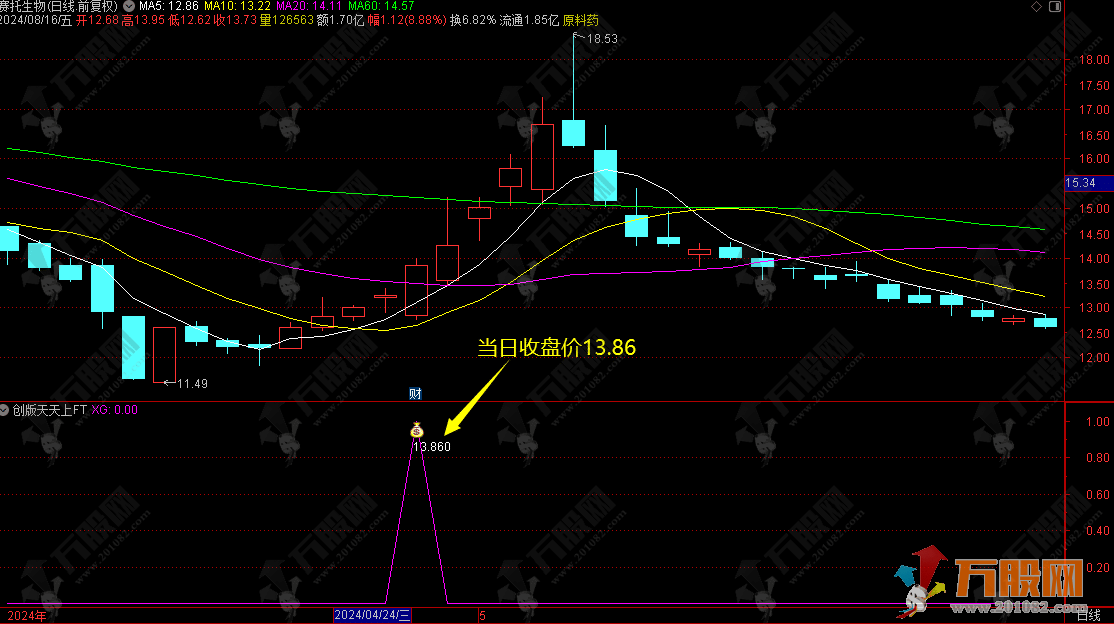Click the 日线 period button at bottom right
Image resolution: width=1114 pixels, height=624 pixels.
coord(1089,615)
